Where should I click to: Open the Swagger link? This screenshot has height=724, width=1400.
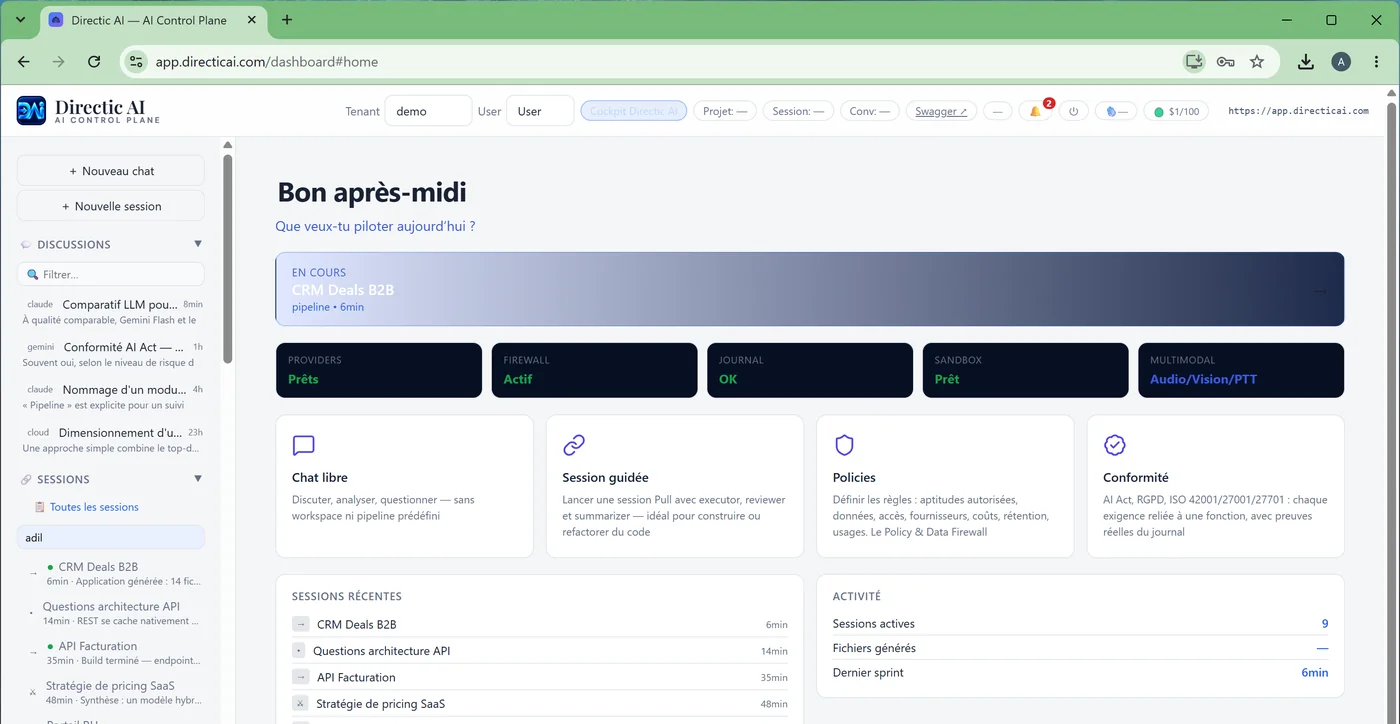pyautogui.click(x=941, y=111)
